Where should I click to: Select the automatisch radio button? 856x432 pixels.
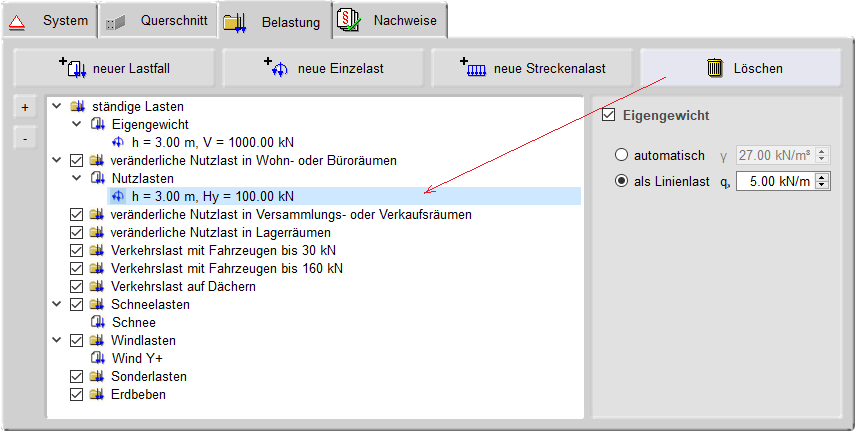[x=622, y=155]
